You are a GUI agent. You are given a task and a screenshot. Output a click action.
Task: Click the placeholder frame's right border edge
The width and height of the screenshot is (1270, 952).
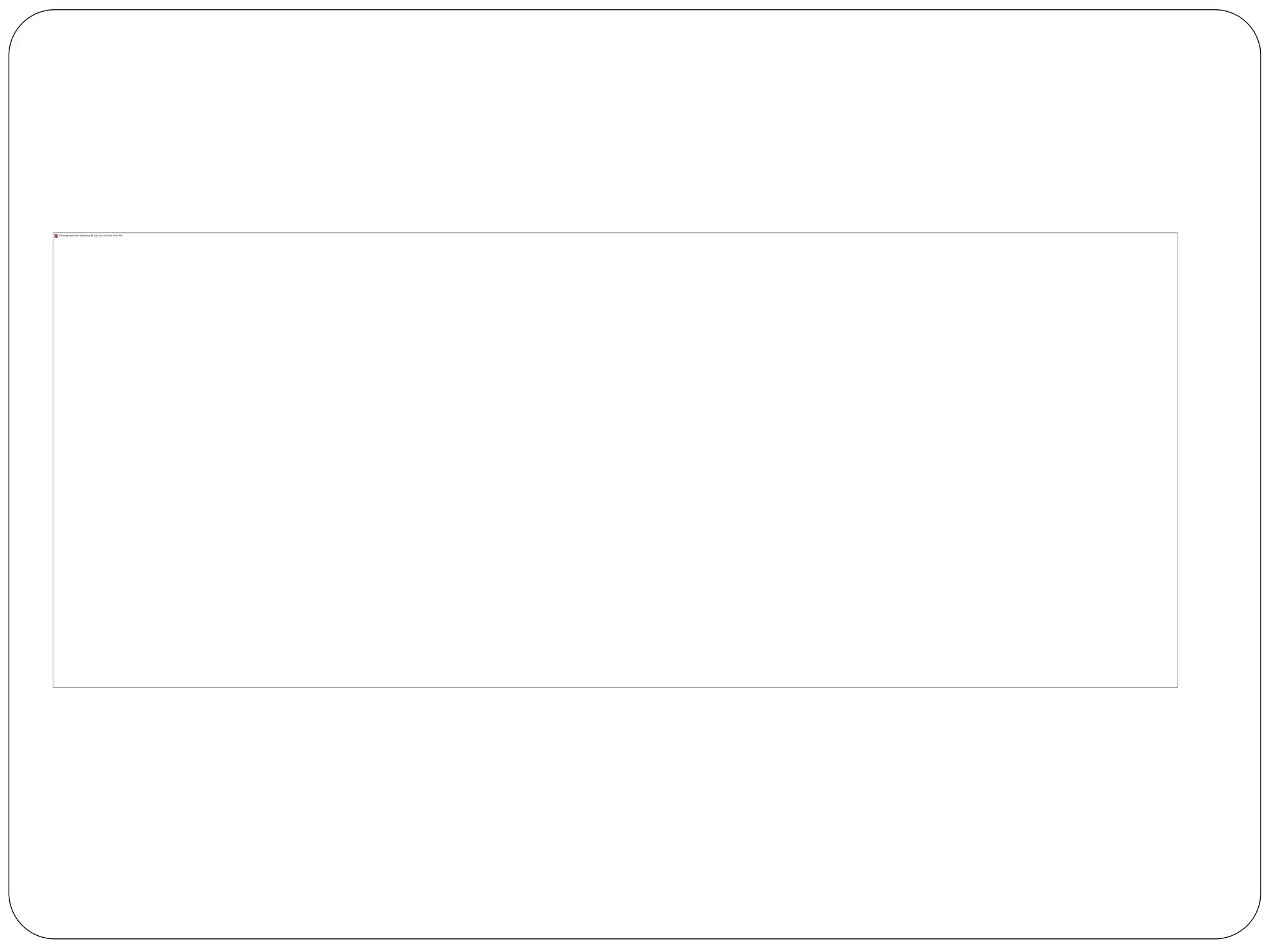pos(1178,460)
